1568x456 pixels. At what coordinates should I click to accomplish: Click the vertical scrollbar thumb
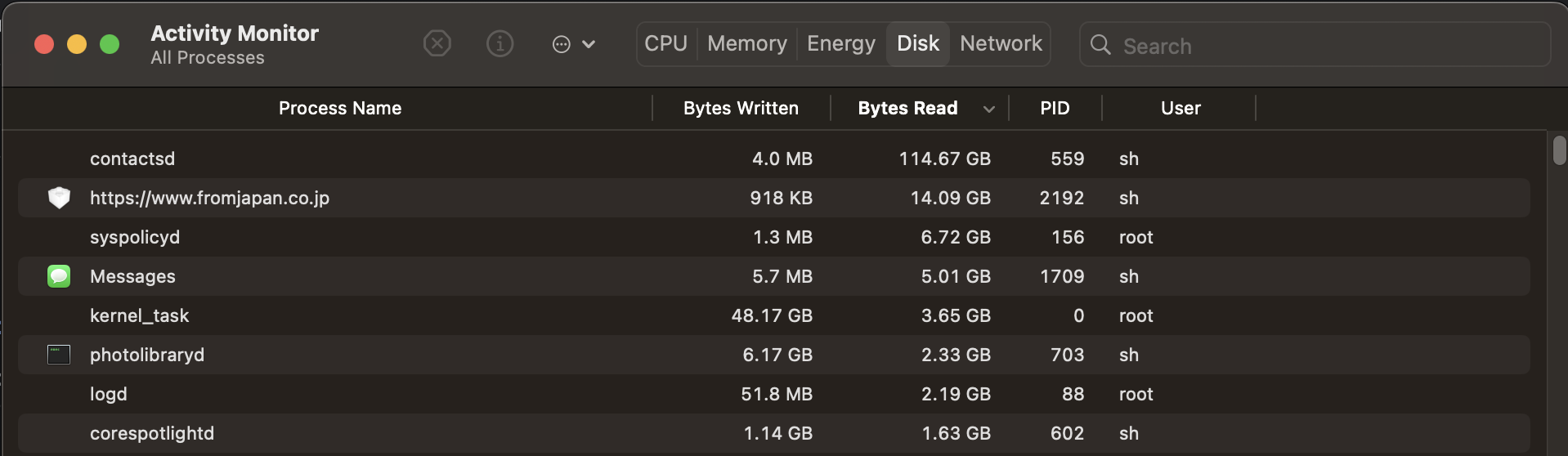(x=1559, y=150)
